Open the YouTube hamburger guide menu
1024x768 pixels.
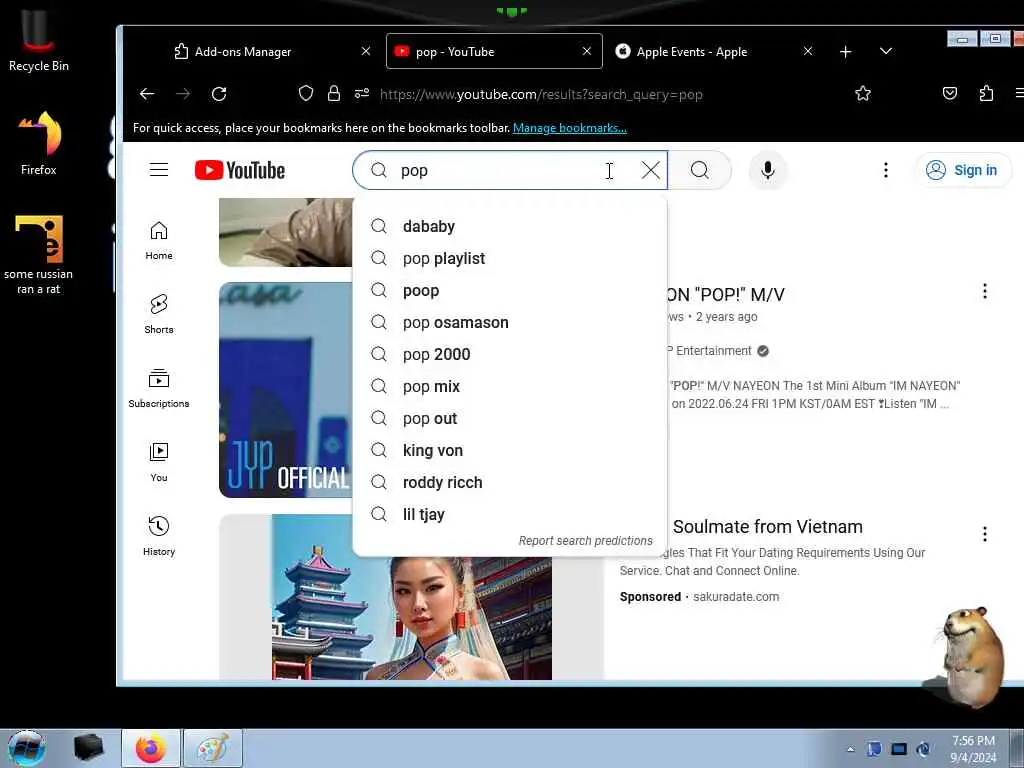[x=159, y=170]
